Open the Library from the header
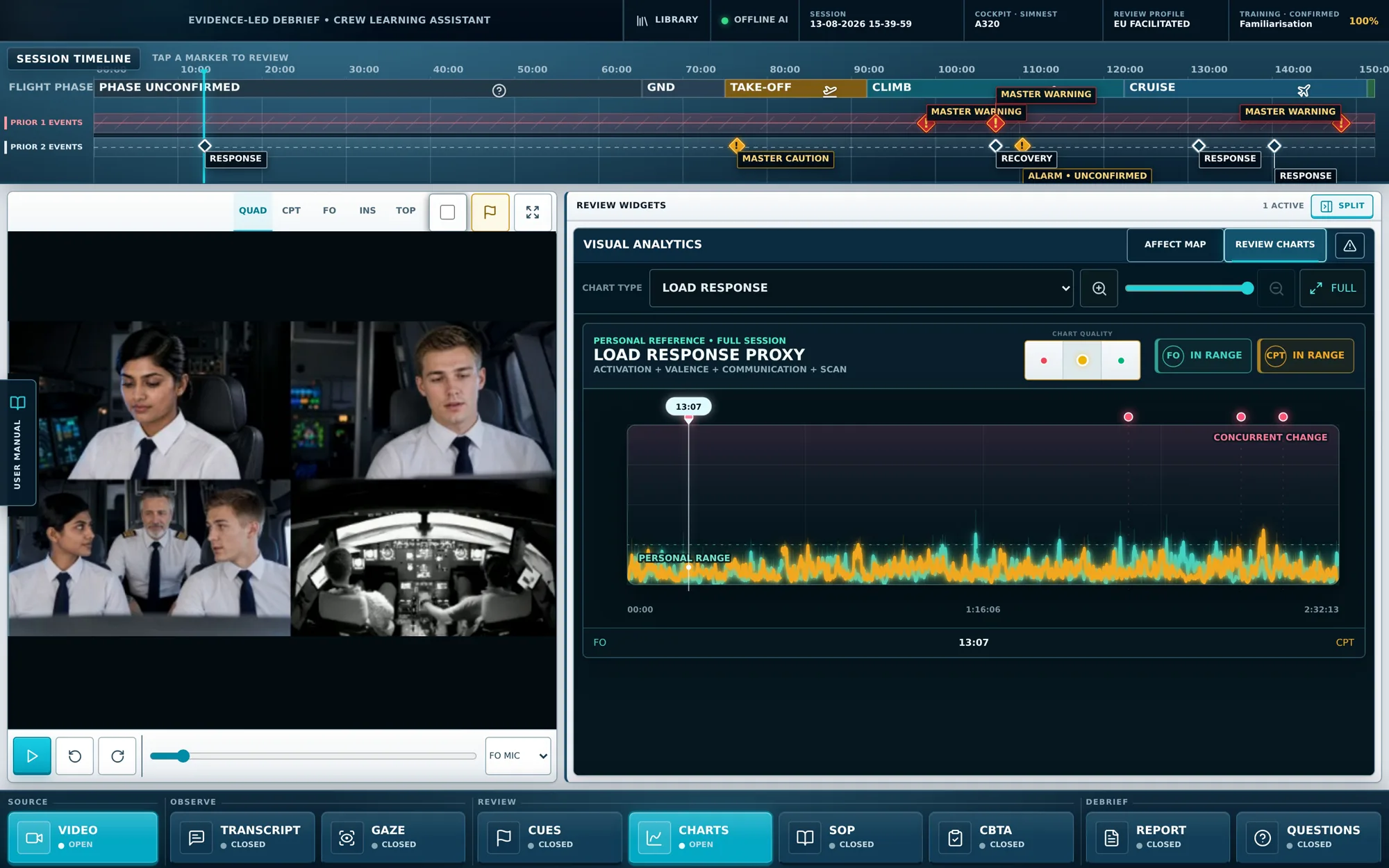 667,20
